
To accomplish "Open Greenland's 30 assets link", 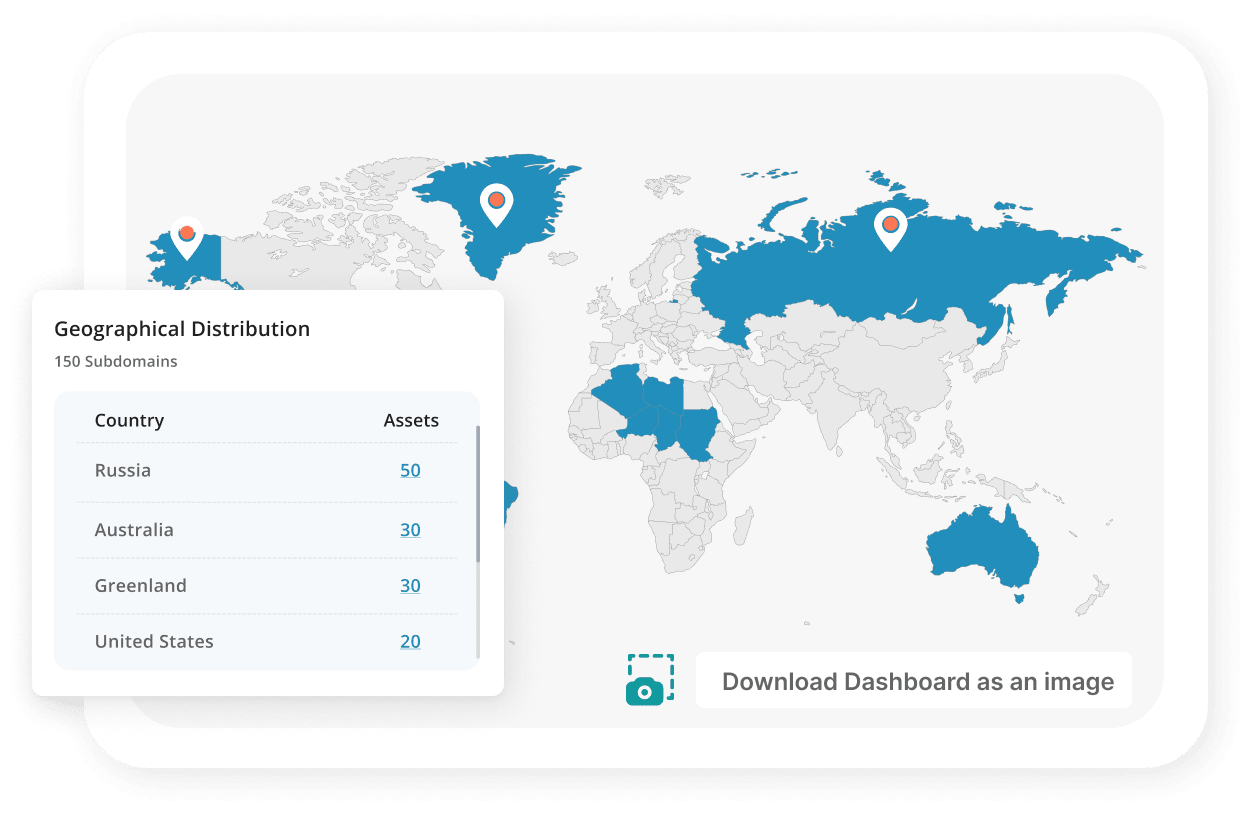I will pyautogui.click(x=410, y=586).
